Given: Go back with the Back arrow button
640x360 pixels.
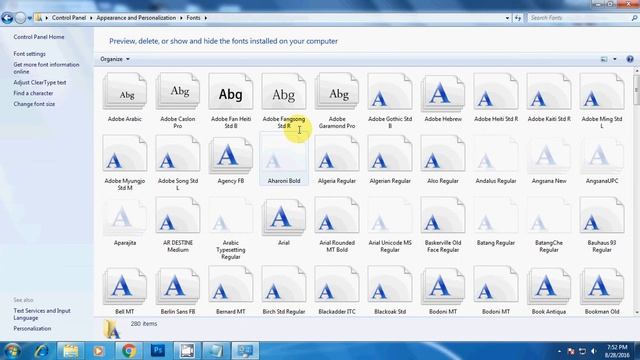Looking at the screenshot, I should click(7, 18).
